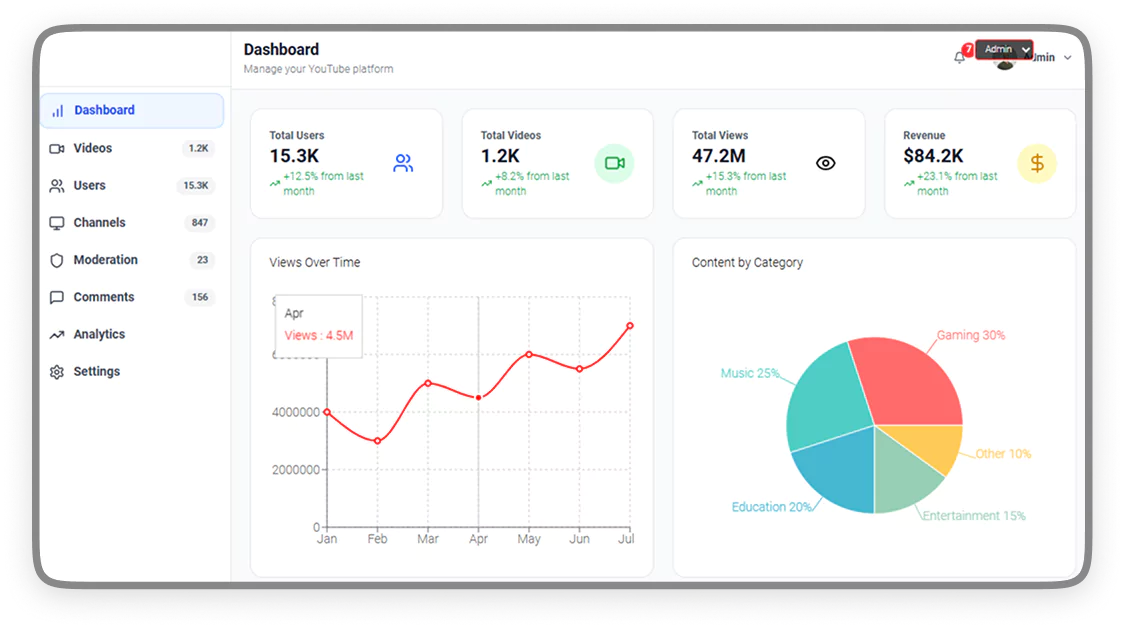
Task: Click the Total Users people icon
Action: tap(403, 164)
